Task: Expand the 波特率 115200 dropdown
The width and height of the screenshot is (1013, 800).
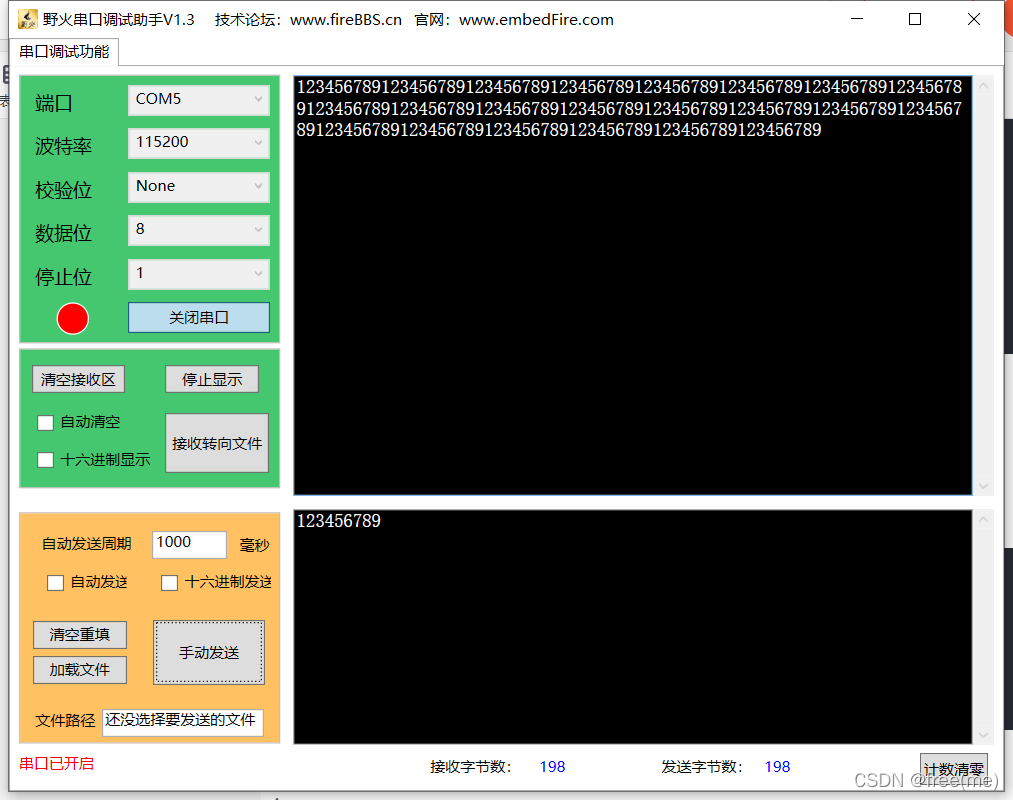Action: [x=198, y=143]
